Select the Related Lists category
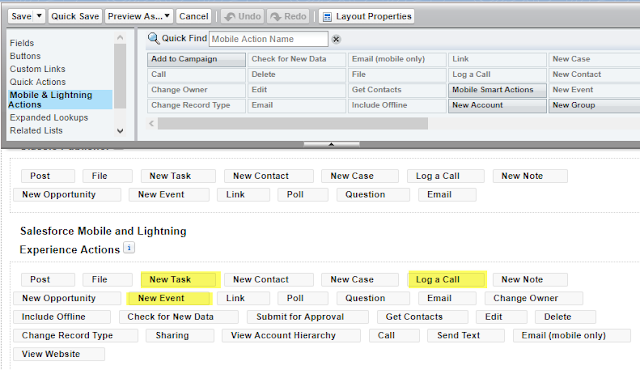This screenshot has height=370, width=640. click(36, 131)
